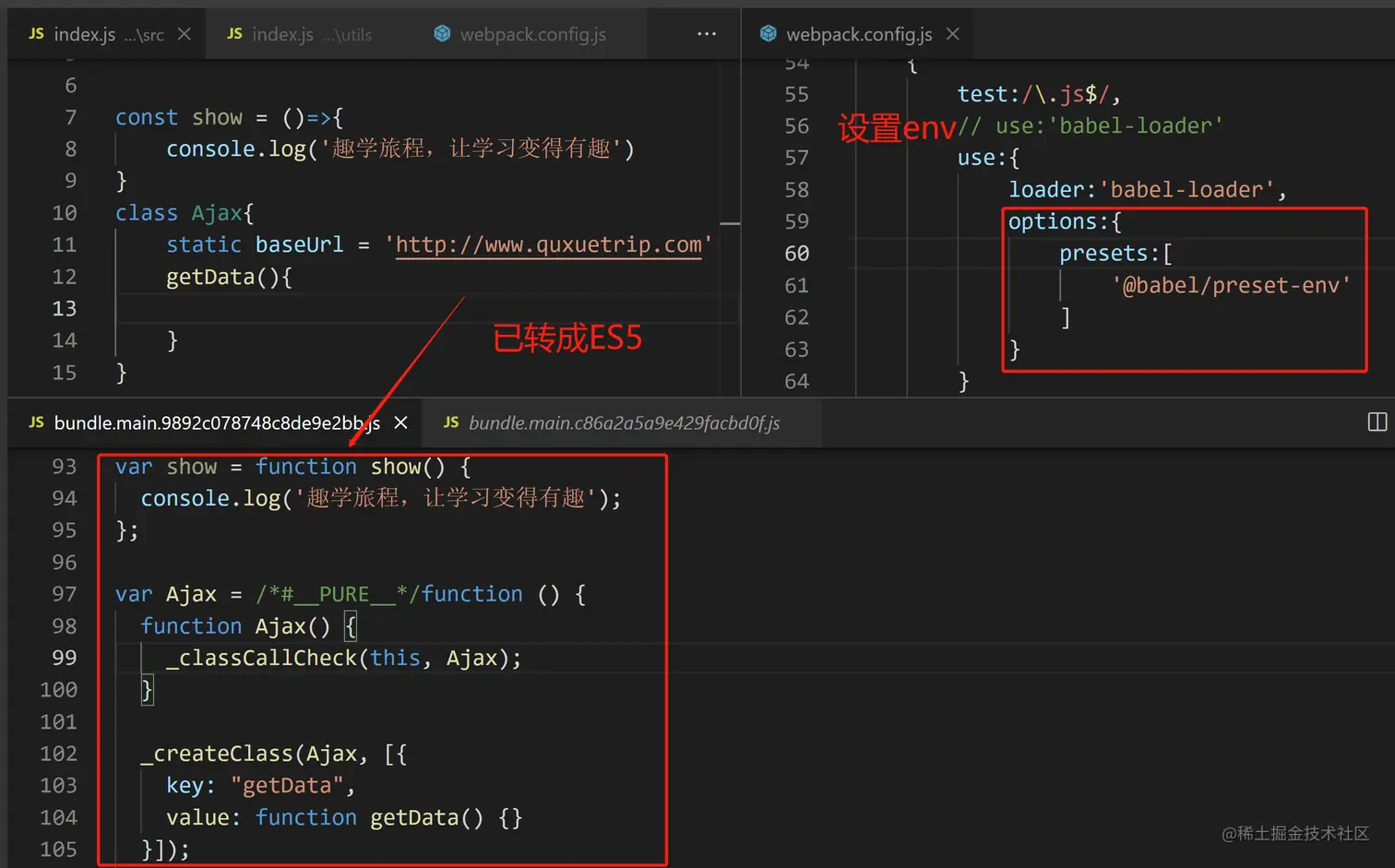This screenshot has width=1395, height=868.
Task: Close the bundle.main.9892c078748c8de9e2bb.js tab
Action: click(401, 422)
